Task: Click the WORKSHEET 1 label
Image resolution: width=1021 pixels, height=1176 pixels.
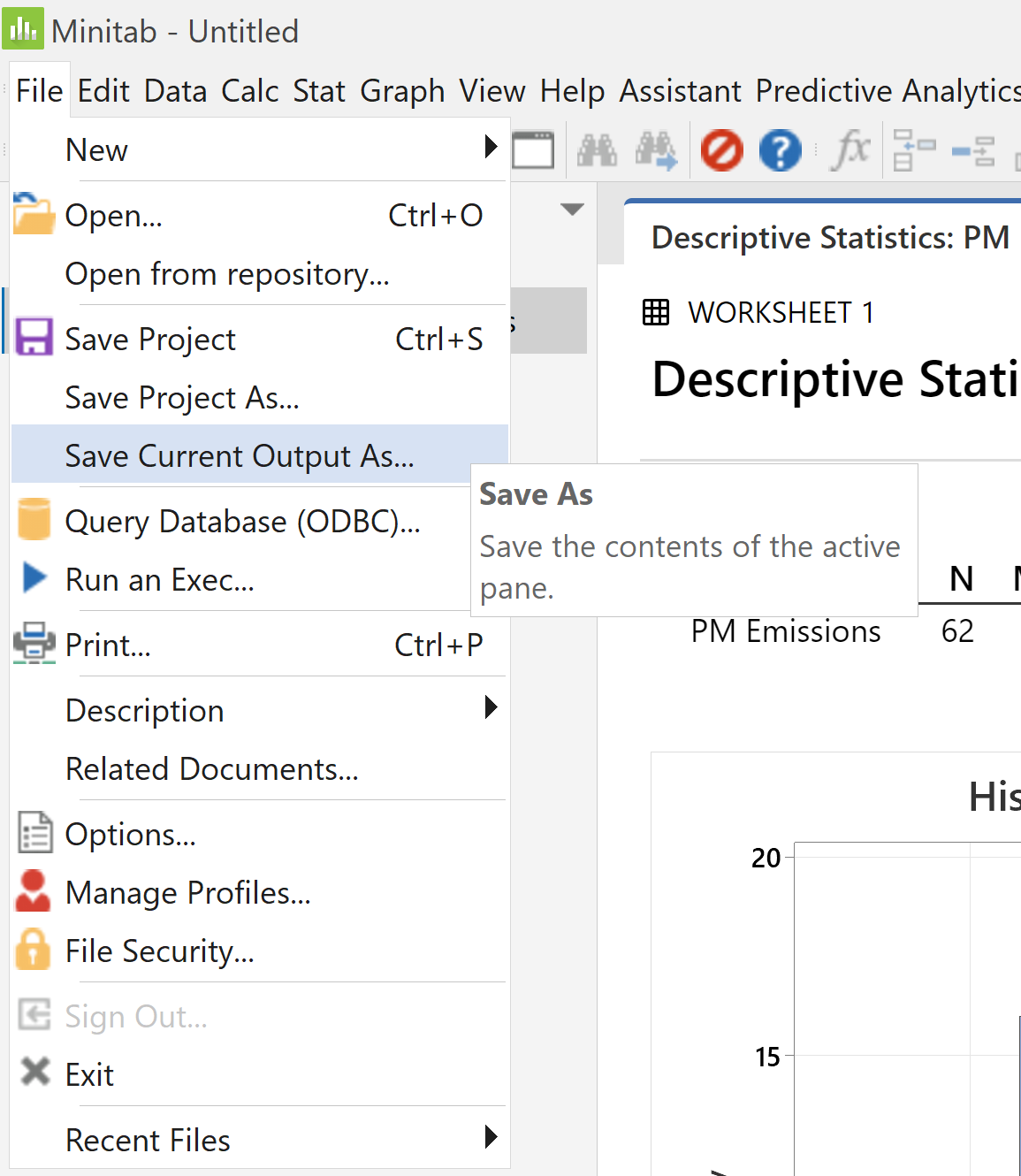Action: coord(781,312)
